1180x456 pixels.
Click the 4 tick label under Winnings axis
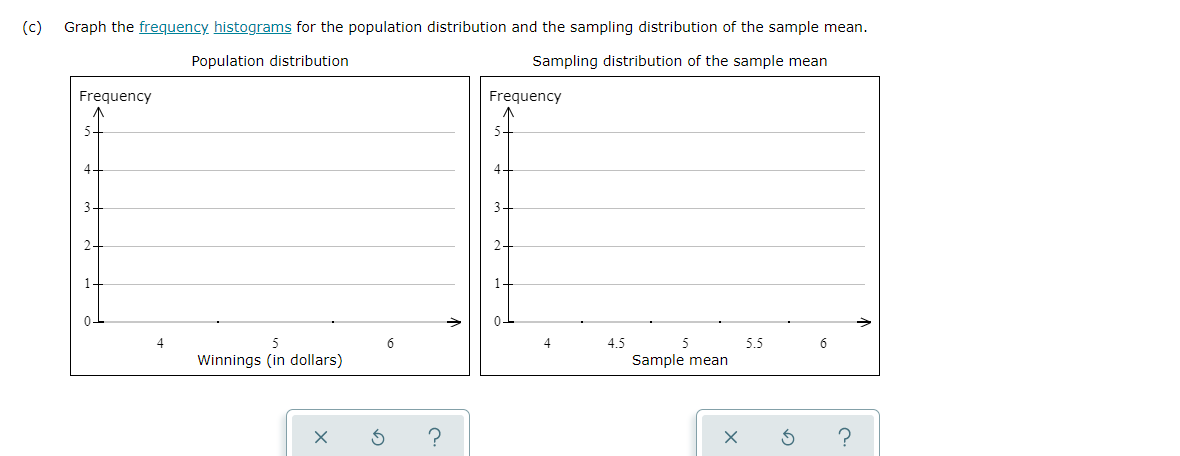pos(160,343)
